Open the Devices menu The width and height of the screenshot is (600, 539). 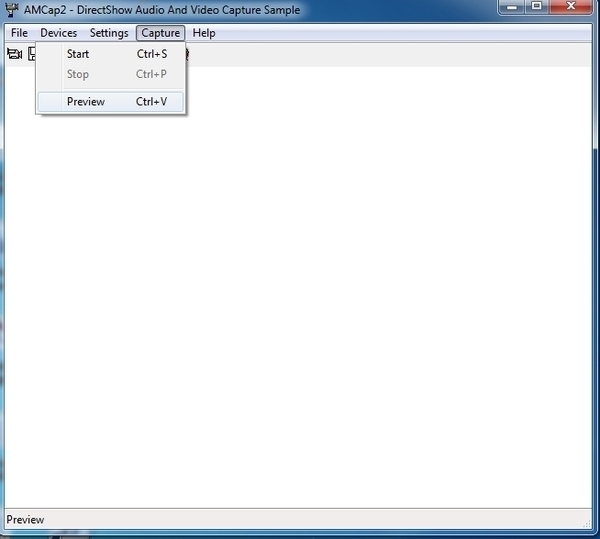pos(58,33)
